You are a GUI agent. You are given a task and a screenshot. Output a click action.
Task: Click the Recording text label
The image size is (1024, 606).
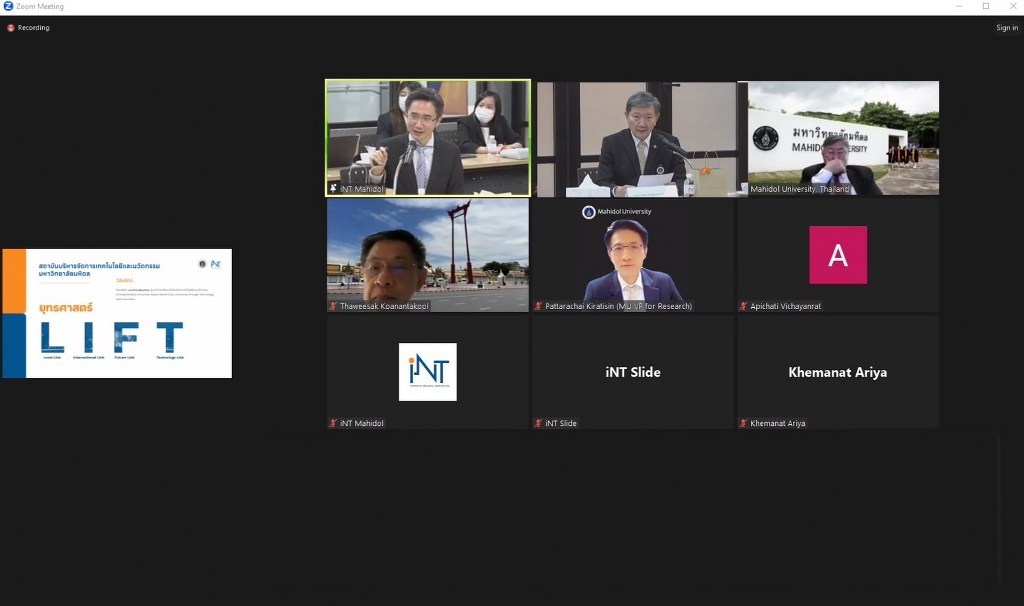(33, 28)
